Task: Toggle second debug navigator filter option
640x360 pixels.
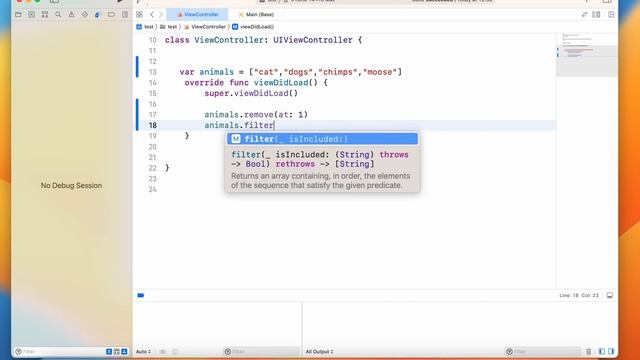Action: (x=117, y=351)
